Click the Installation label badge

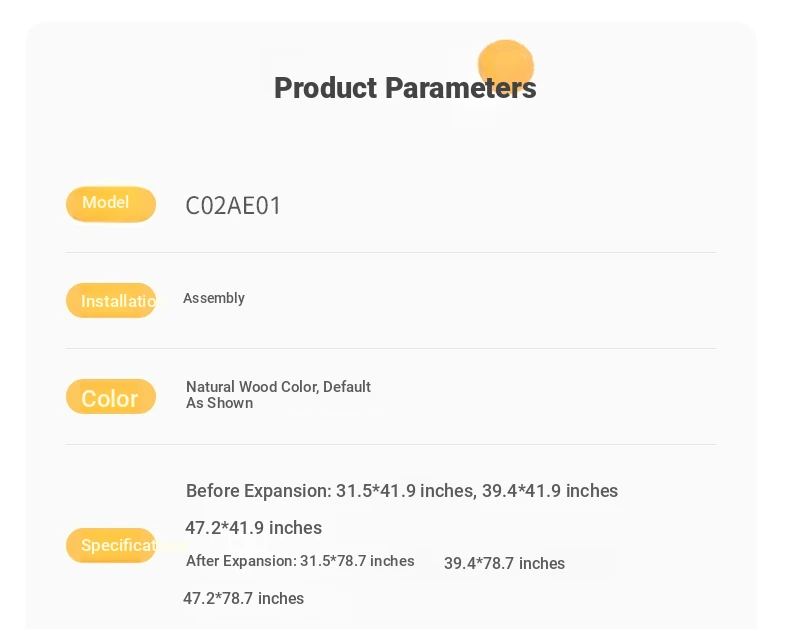[111, 300]
